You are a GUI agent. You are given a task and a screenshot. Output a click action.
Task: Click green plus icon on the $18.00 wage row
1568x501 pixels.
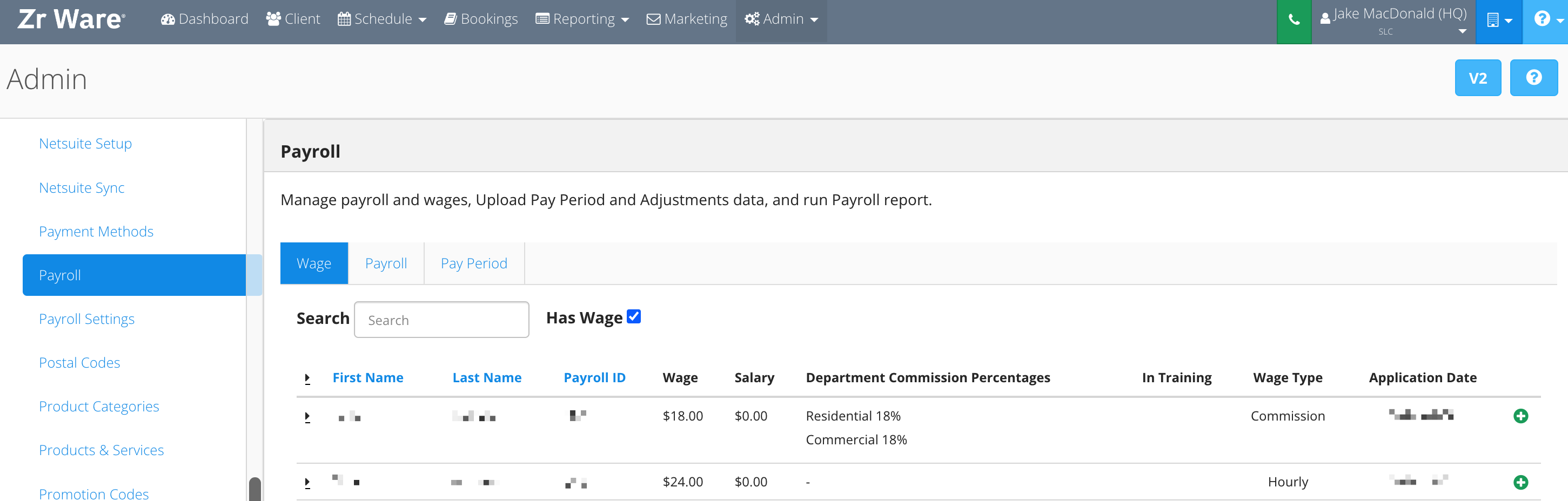[1520, 416]
